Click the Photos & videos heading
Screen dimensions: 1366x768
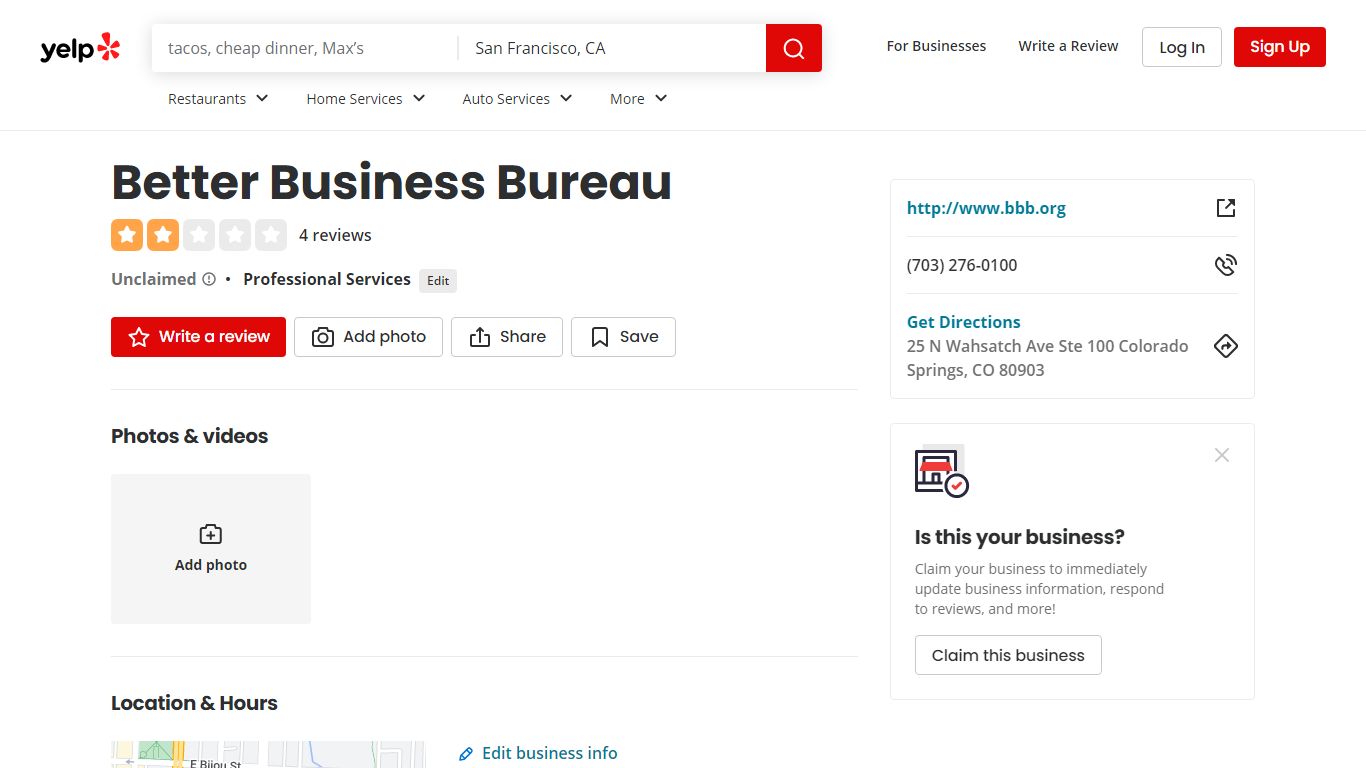click(x=190, y=436)
